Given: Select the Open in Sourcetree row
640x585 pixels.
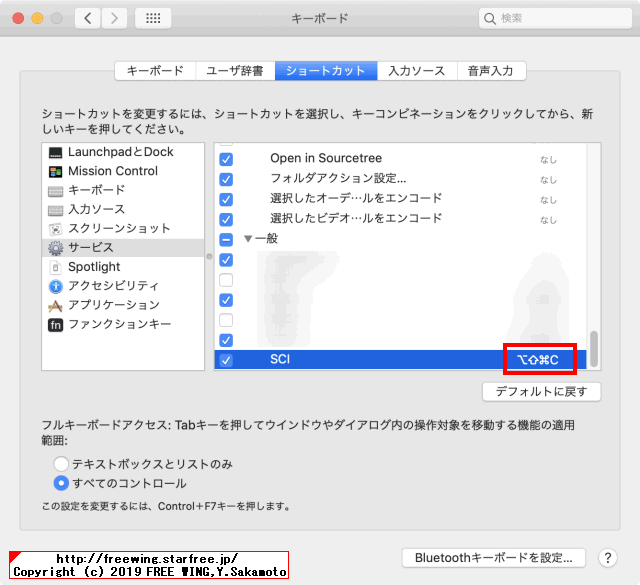Looking at the screenshot, I should click(400, 158).
